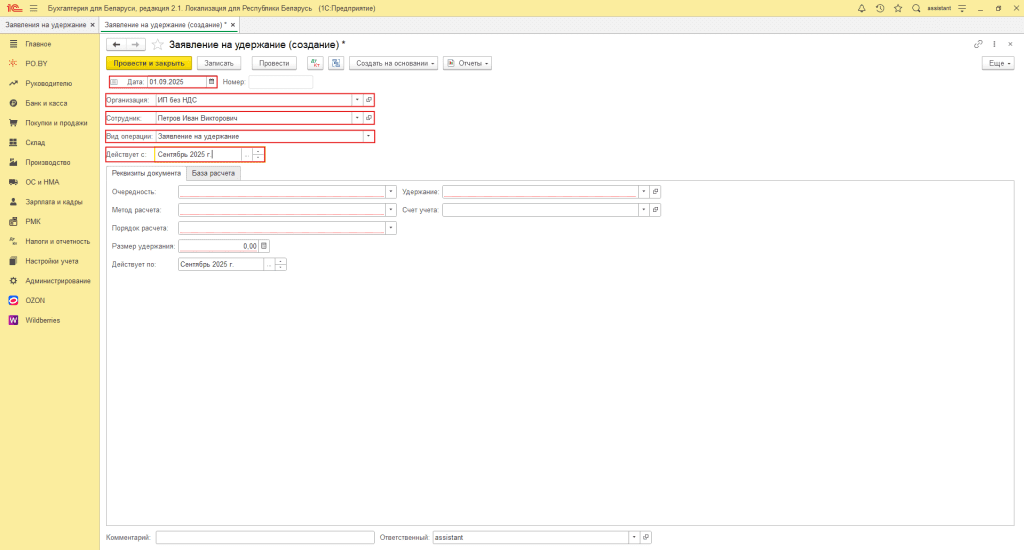Open calendar picker for Дата field
1024x550 pixels.
pos(211,82)
